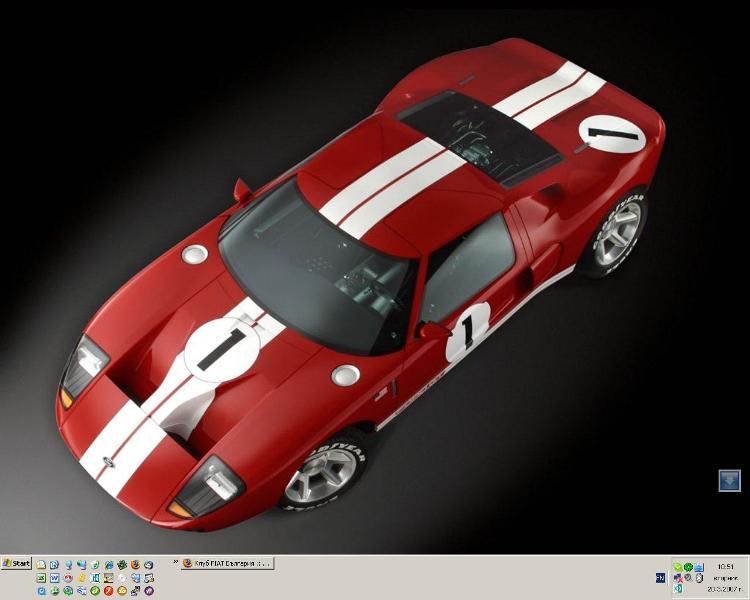Open Word from the Quick Launch bar

[54, 578]
